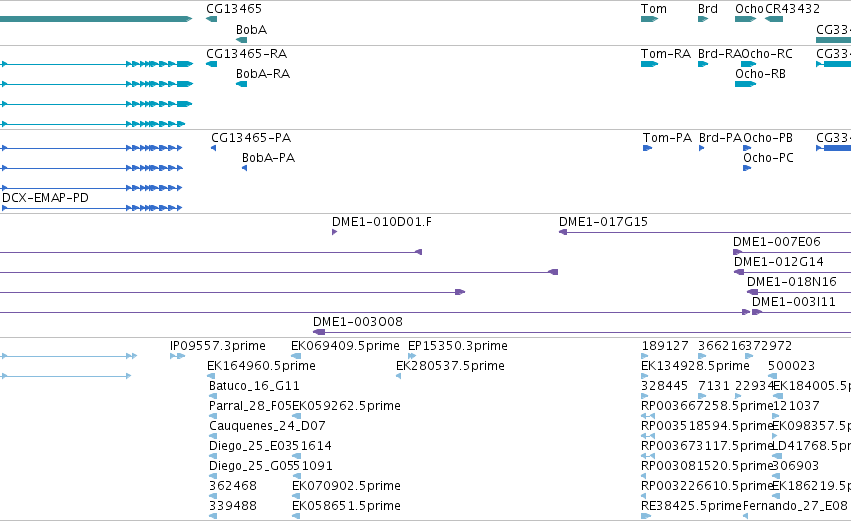The height and width of the screenshot is (521, 851).
Task: Click the EK059262.5prime EST label
Action: coord(346,406)
